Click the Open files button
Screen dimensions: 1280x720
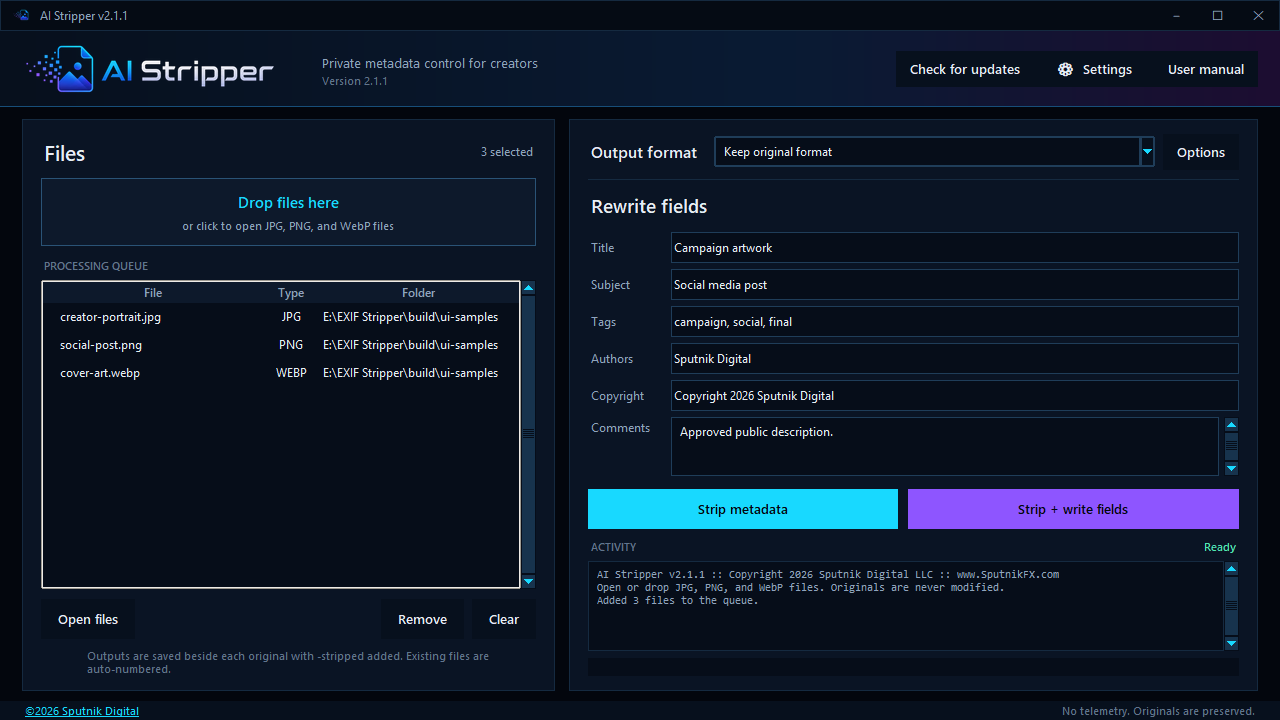pos(88,619)
